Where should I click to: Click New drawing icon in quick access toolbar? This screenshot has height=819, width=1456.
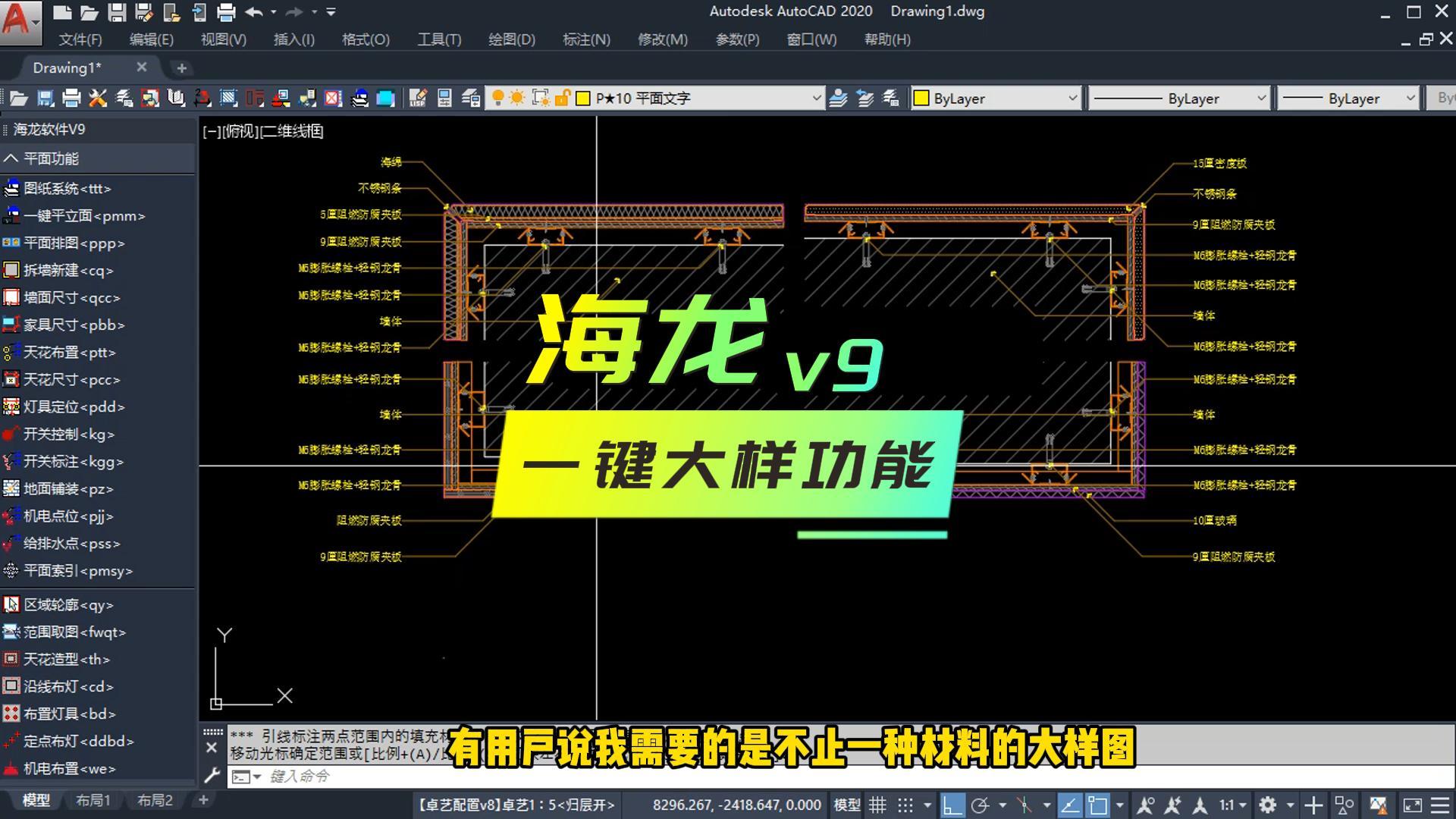tap(63, 12)
